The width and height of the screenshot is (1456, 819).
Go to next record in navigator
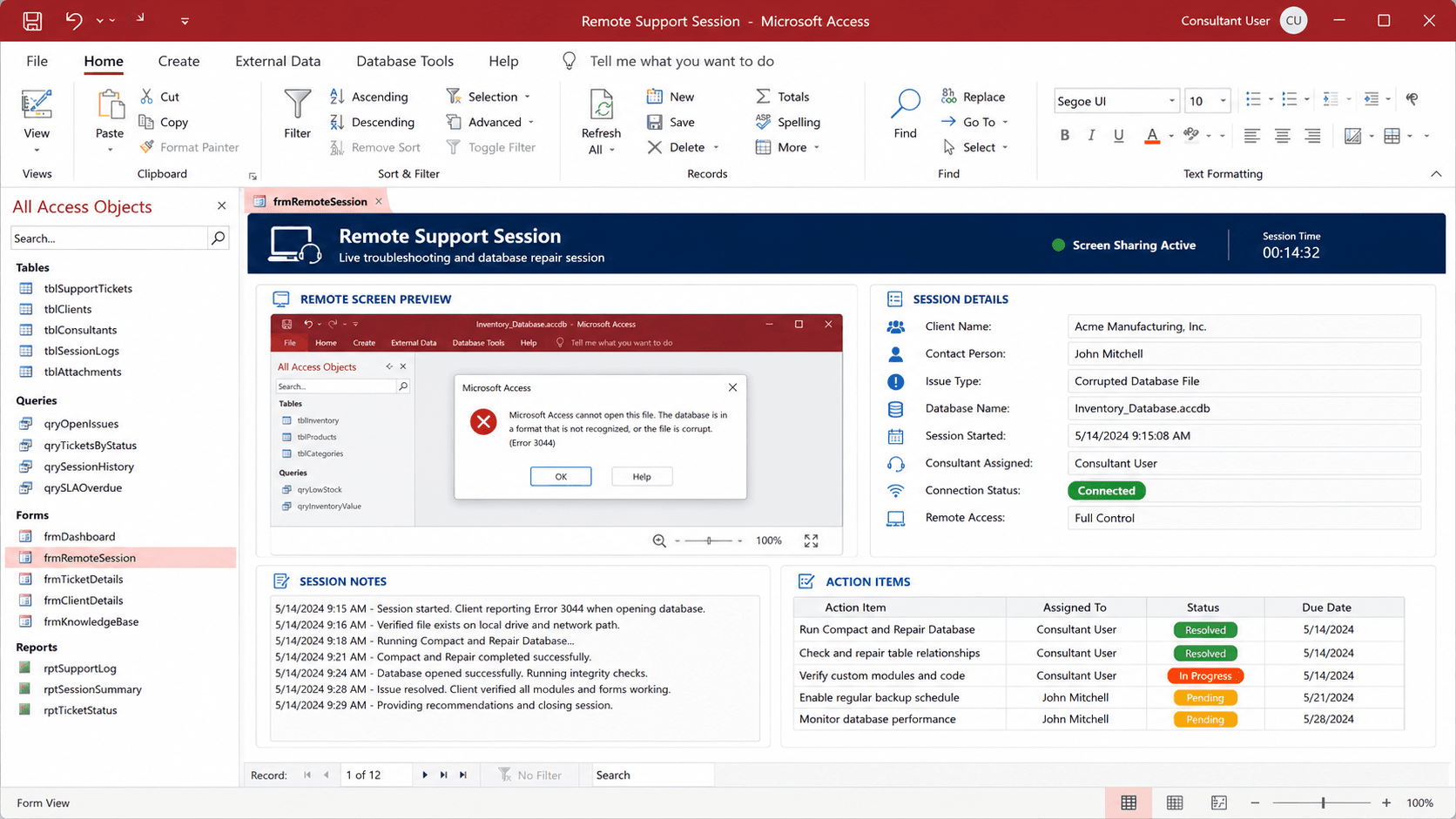(425, 775)
